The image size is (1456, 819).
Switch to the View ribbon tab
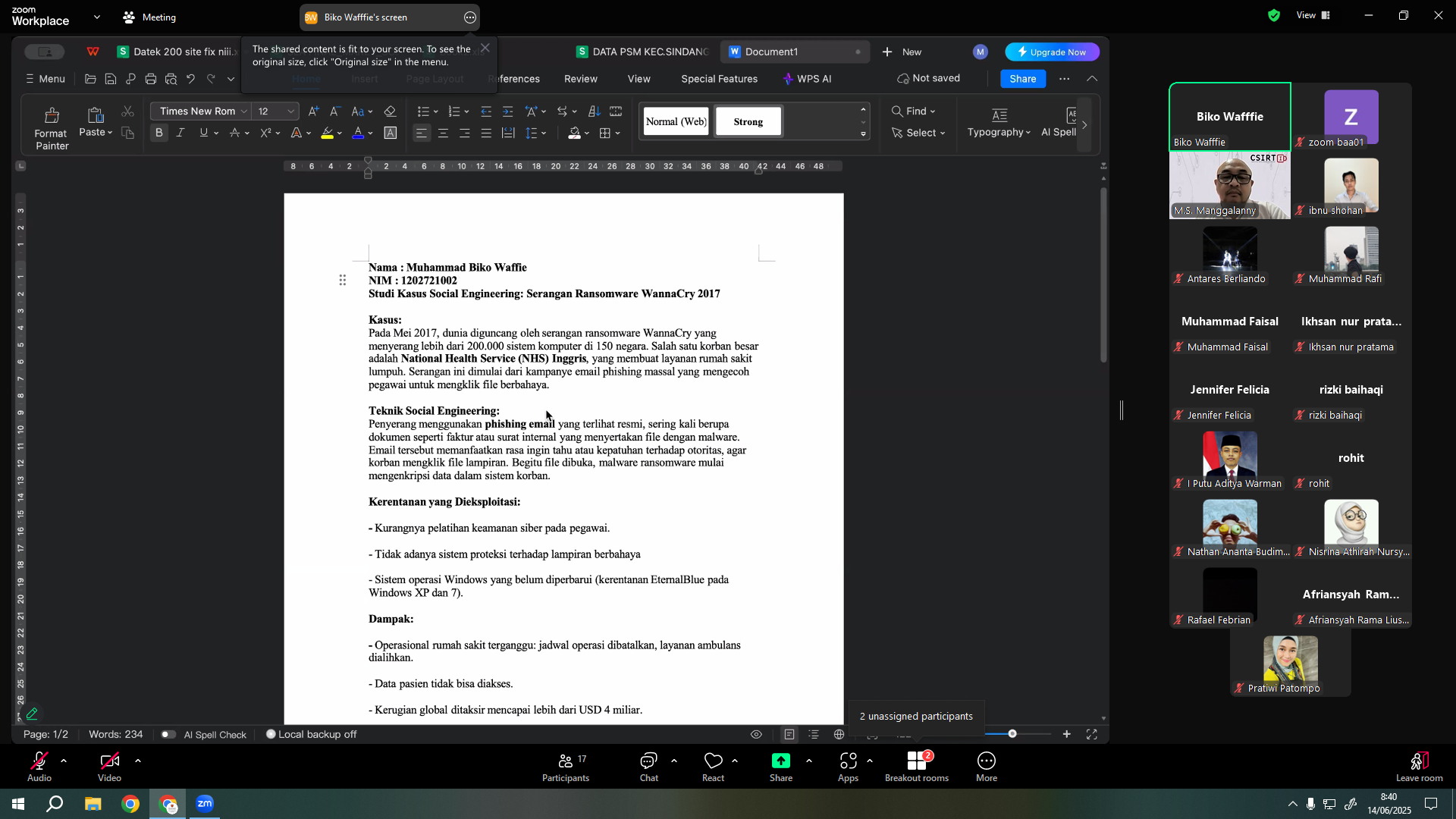coord(639,79)
